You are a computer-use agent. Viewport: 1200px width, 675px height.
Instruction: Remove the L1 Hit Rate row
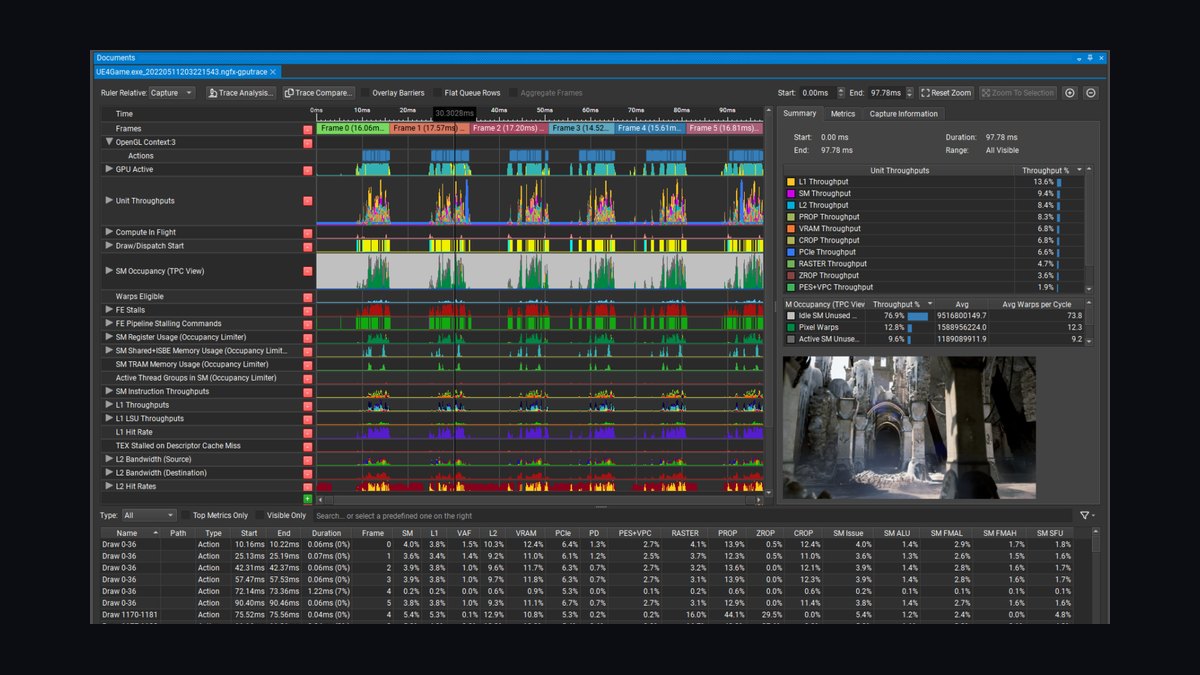point(308,432)
